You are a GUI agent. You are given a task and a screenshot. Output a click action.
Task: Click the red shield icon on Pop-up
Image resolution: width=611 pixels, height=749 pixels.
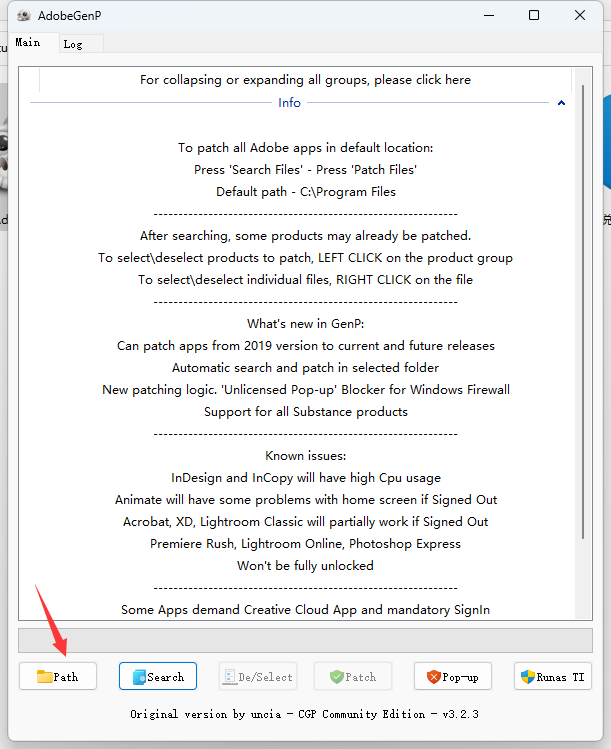(434, 676)
